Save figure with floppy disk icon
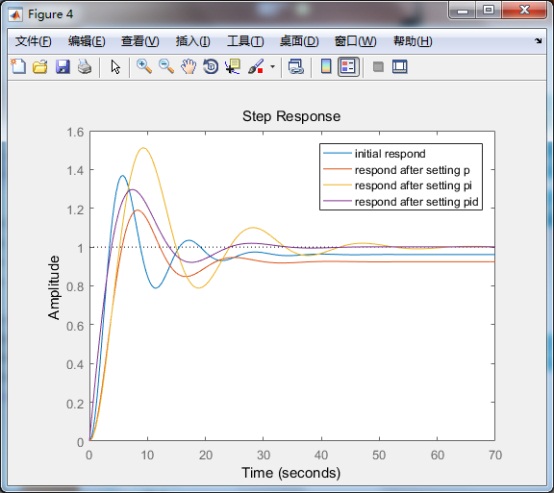Screen dimensions: 554x493 tap(63, 66)
